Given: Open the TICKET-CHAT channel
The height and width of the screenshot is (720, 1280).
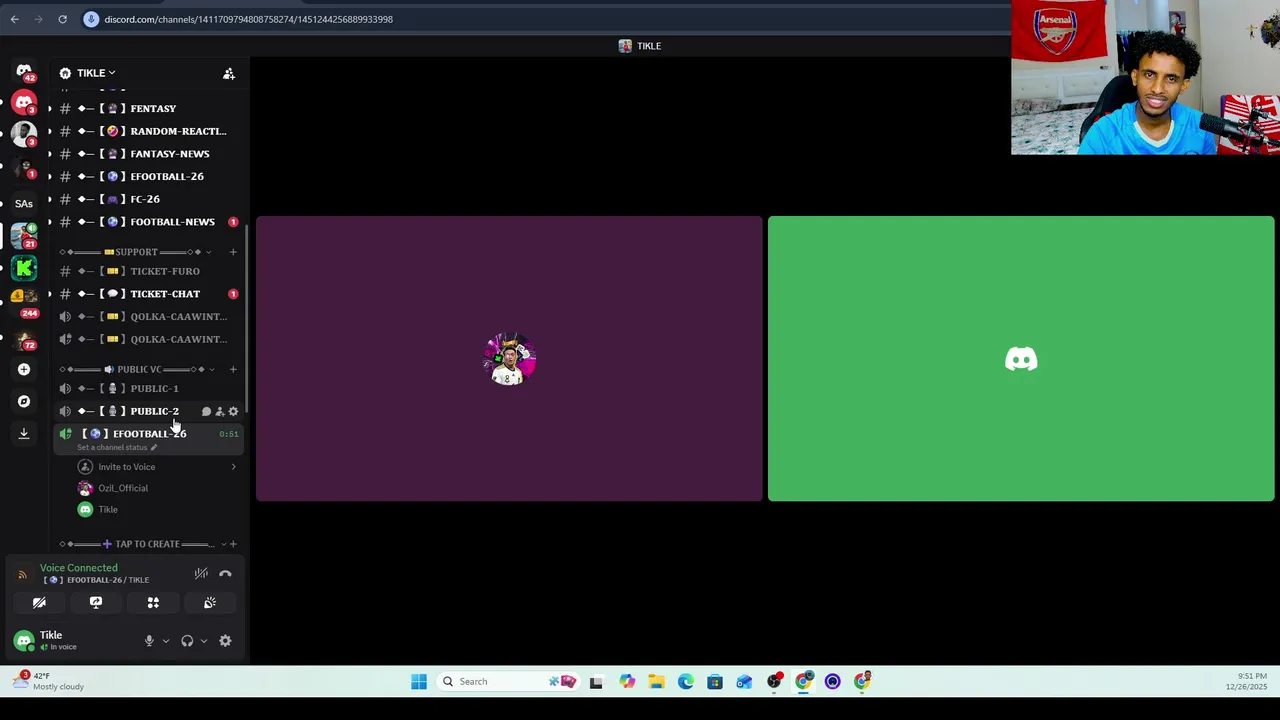Looking at the screenshot, I should (148, 294).
